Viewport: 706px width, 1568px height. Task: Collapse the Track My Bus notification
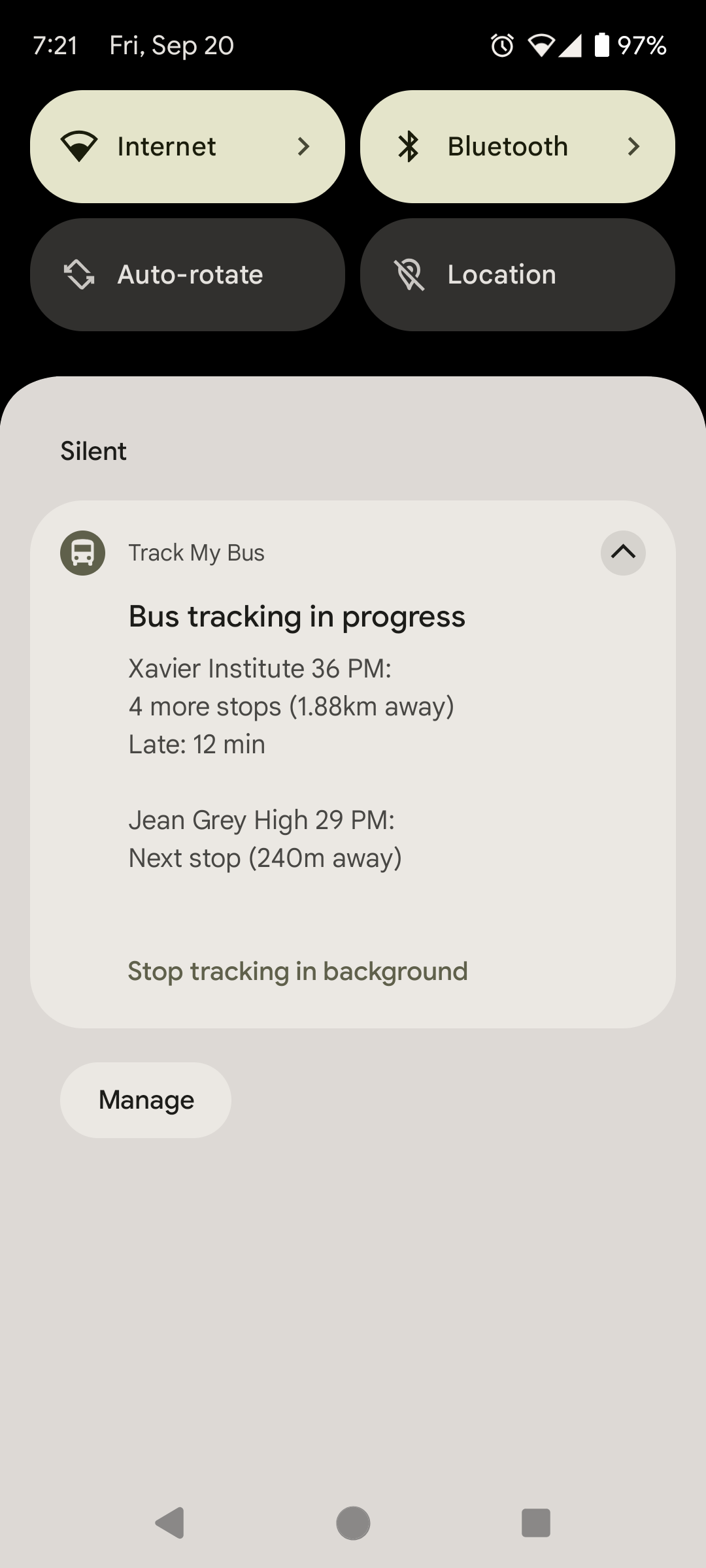click(x=622, y=553)
